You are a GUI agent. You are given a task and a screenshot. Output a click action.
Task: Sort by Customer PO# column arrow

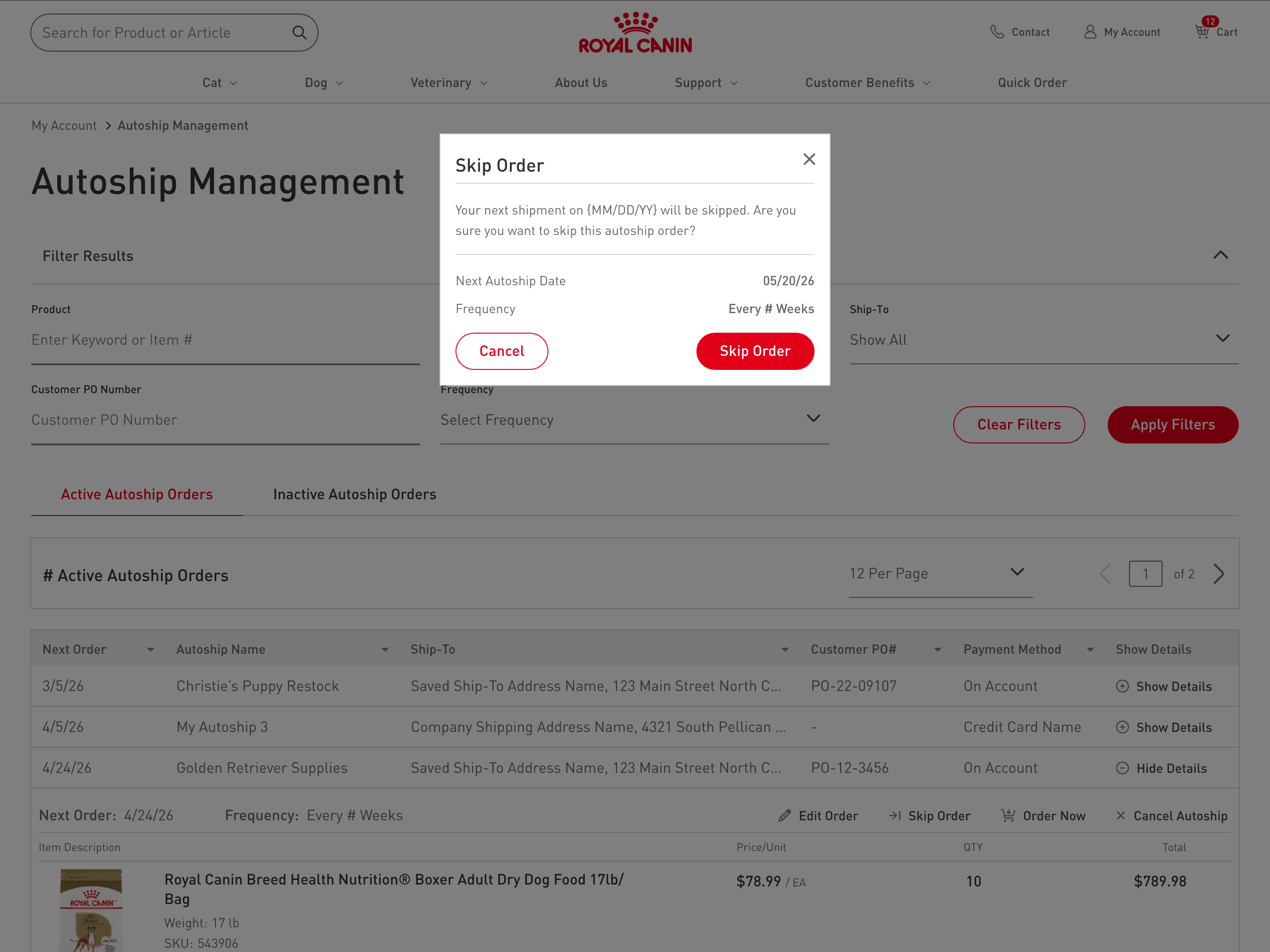click(x=937, y=650)
